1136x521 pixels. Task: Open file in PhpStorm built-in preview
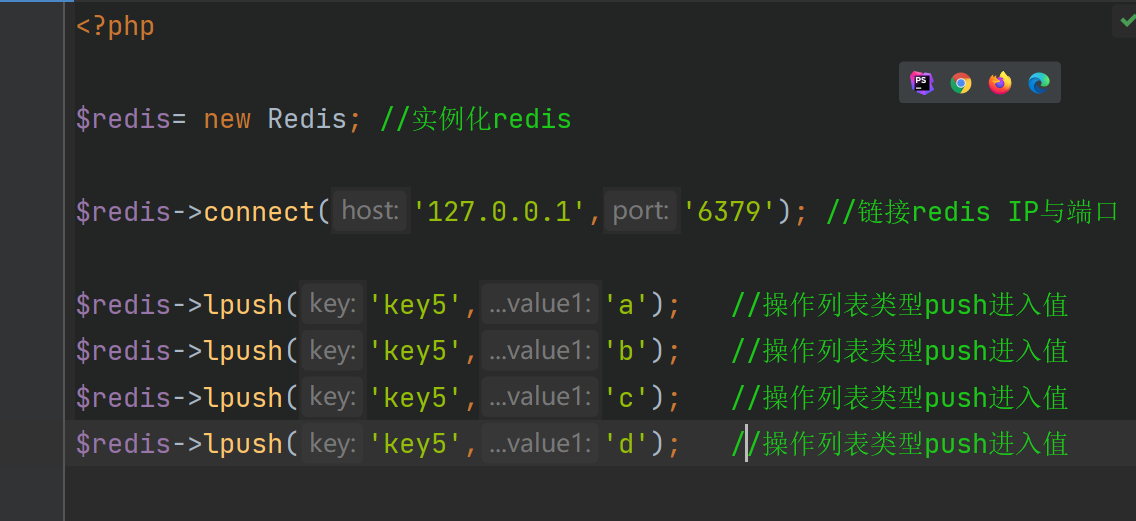click(922, 83)
